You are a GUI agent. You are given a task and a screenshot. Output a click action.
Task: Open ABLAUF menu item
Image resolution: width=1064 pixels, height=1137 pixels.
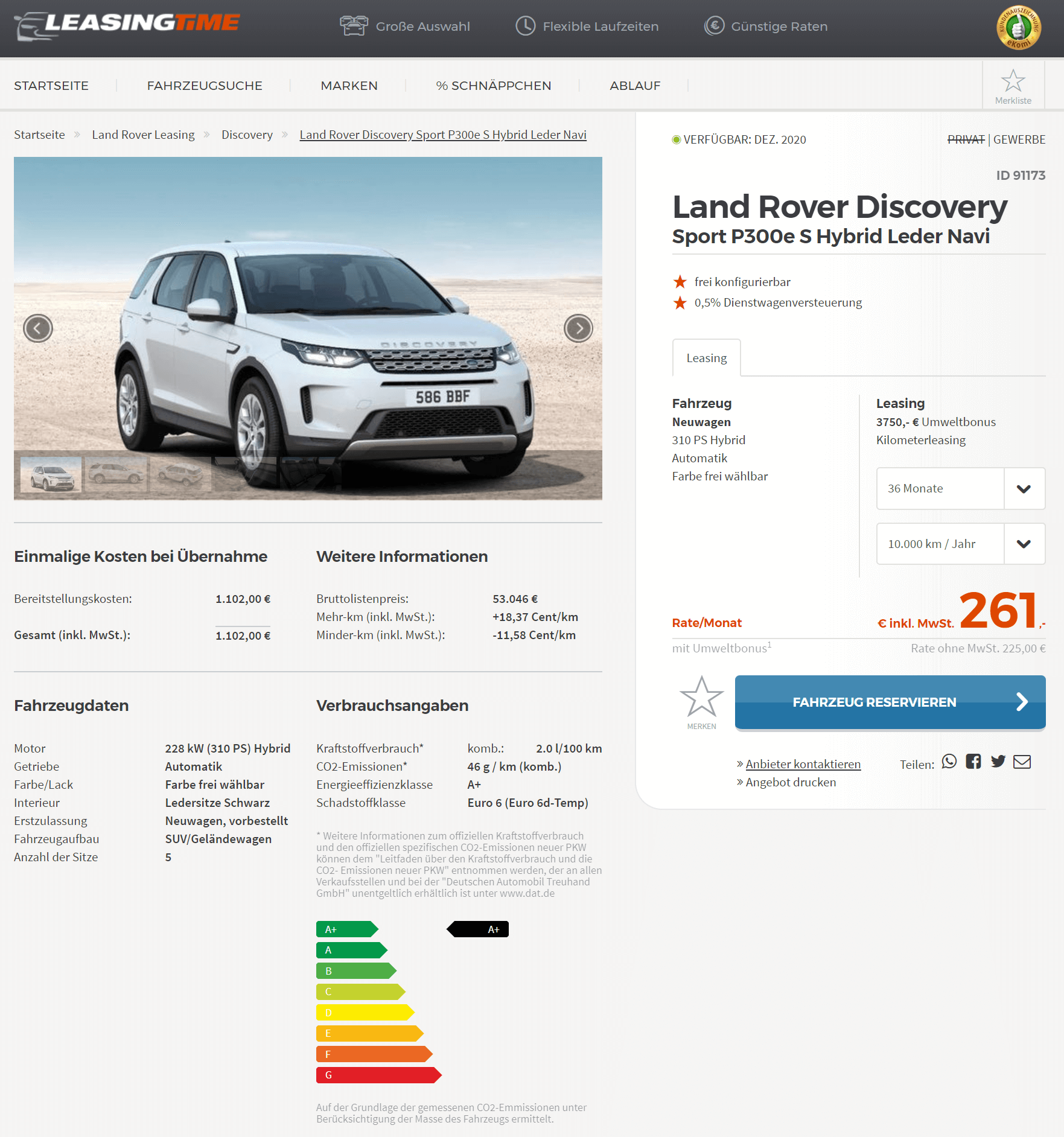click(x=635, y=86)
